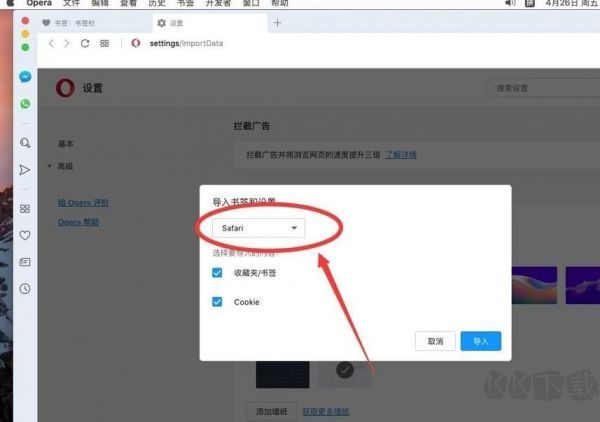The height and width of the screenshot is (422, 600).
Task: Click the input method icon in menu bar
Action: point(530,3)
